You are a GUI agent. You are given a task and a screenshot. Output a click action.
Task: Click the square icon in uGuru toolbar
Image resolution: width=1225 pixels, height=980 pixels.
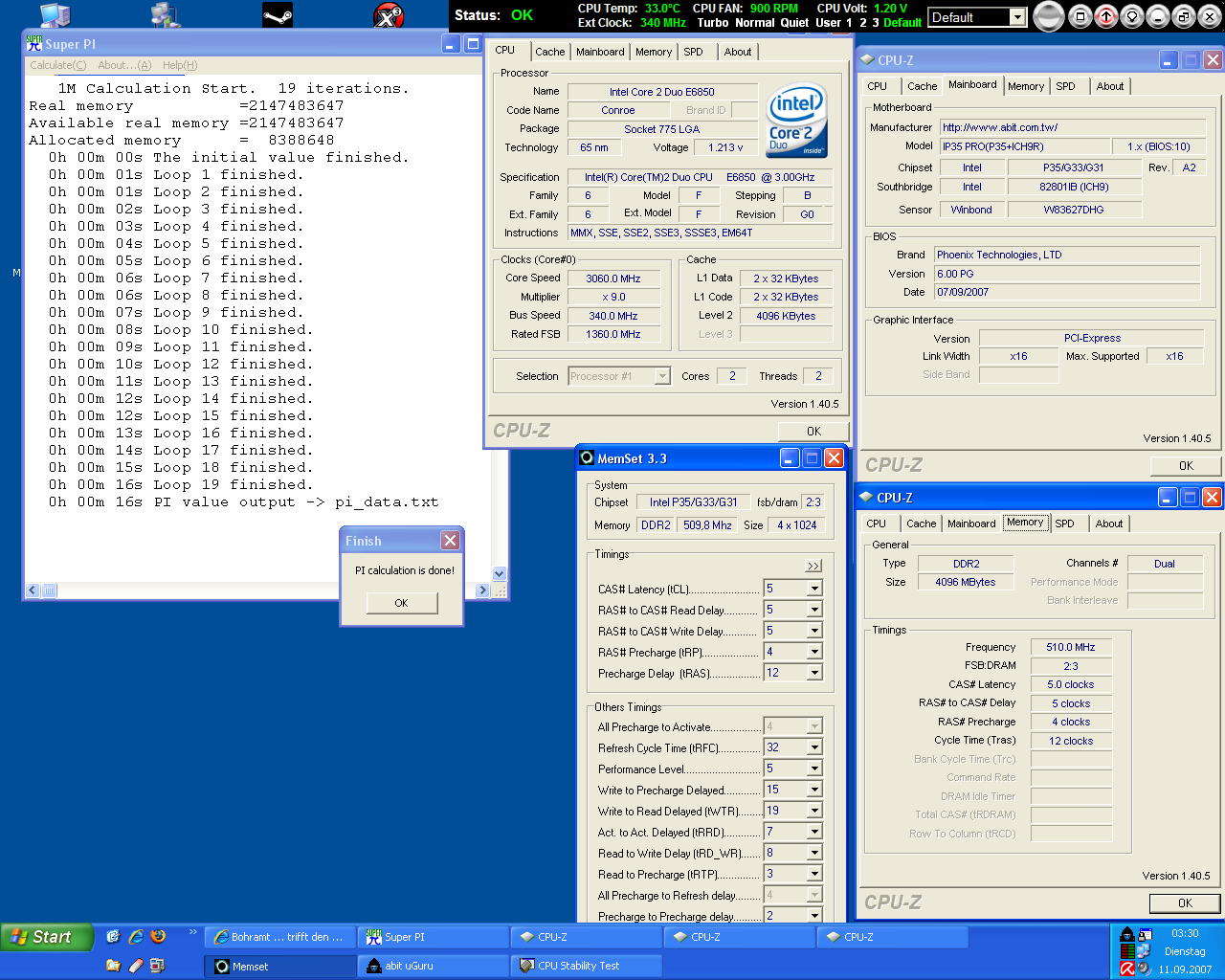(1080, 16)
